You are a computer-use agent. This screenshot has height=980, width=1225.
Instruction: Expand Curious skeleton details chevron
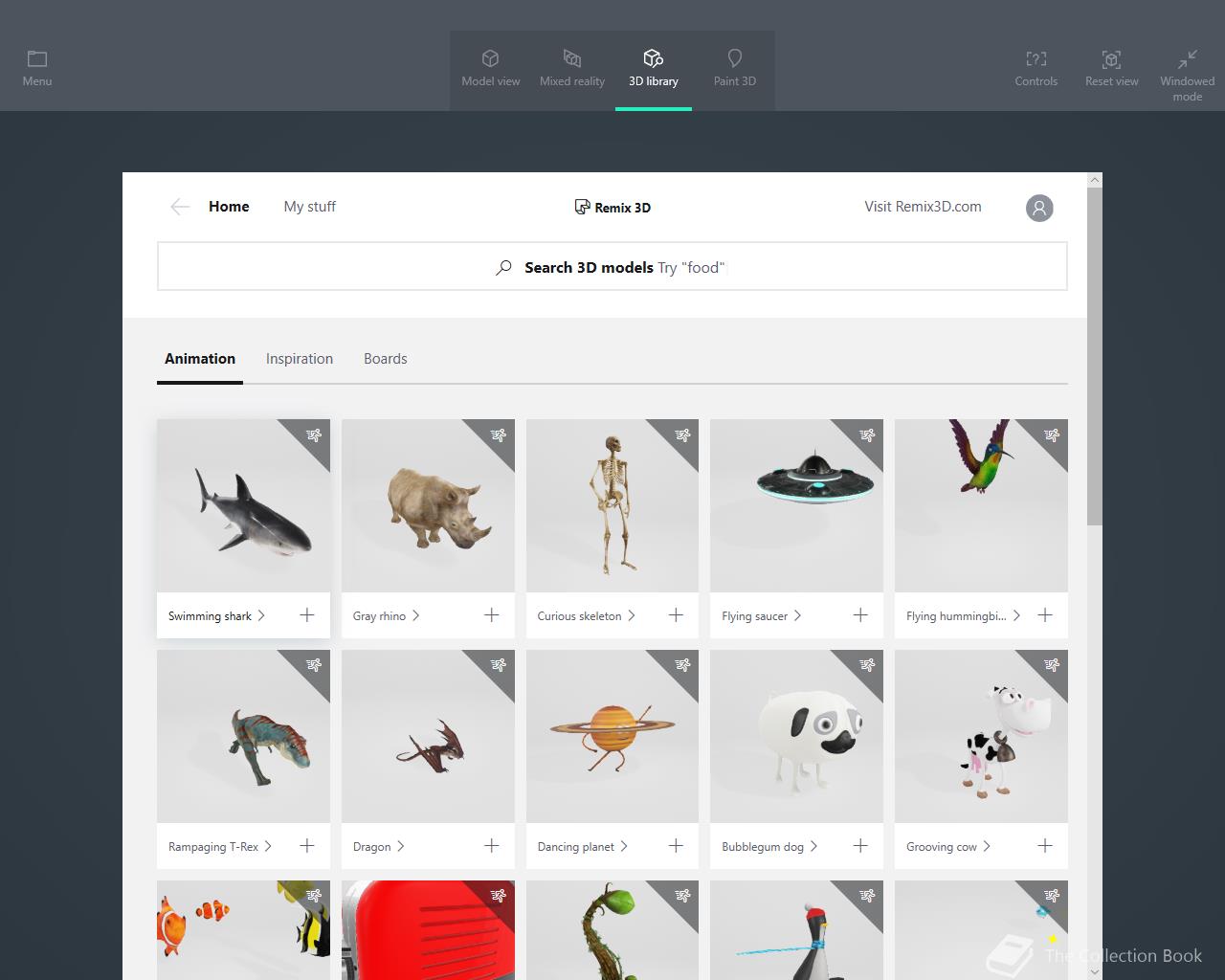pos(632,615)
